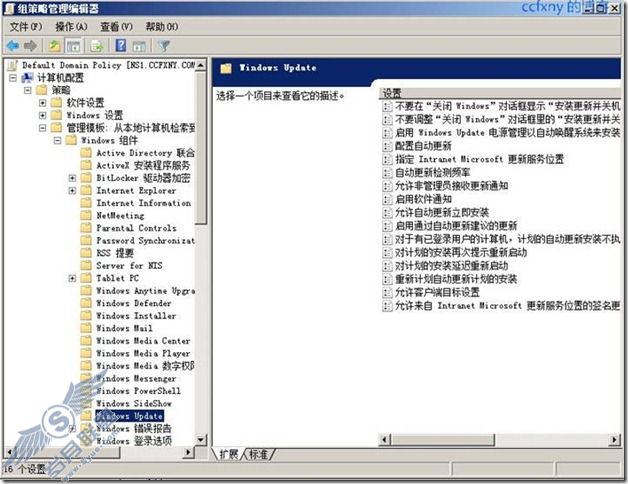Expand the Windows 设置 node
The image size is (628, 484).
(x=42, y=115)
